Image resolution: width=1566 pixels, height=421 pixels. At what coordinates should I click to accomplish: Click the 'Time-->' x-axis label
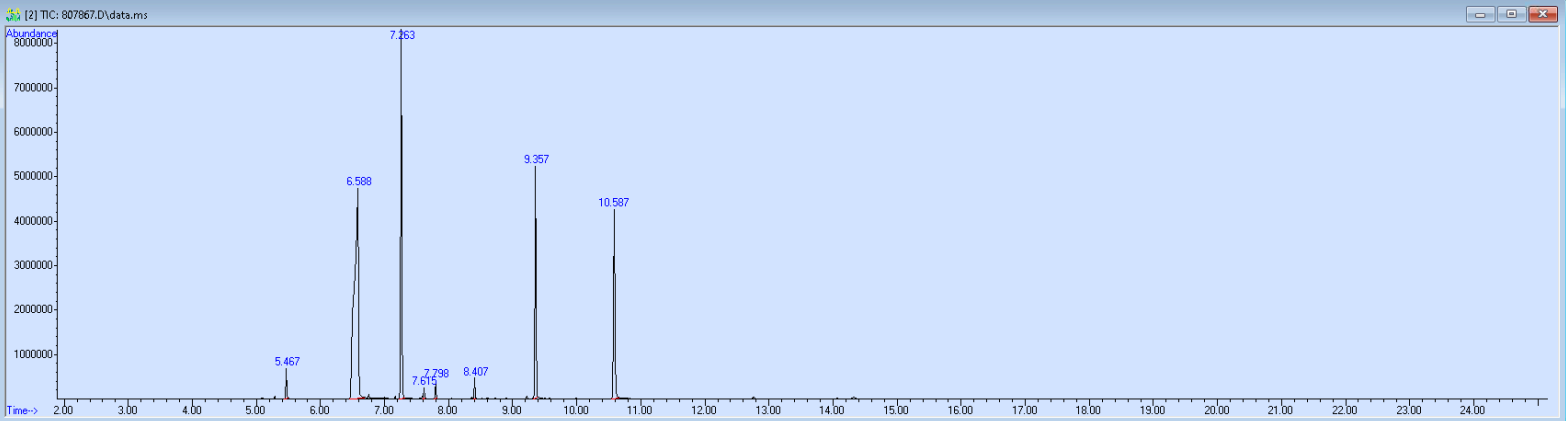[22, 410]
